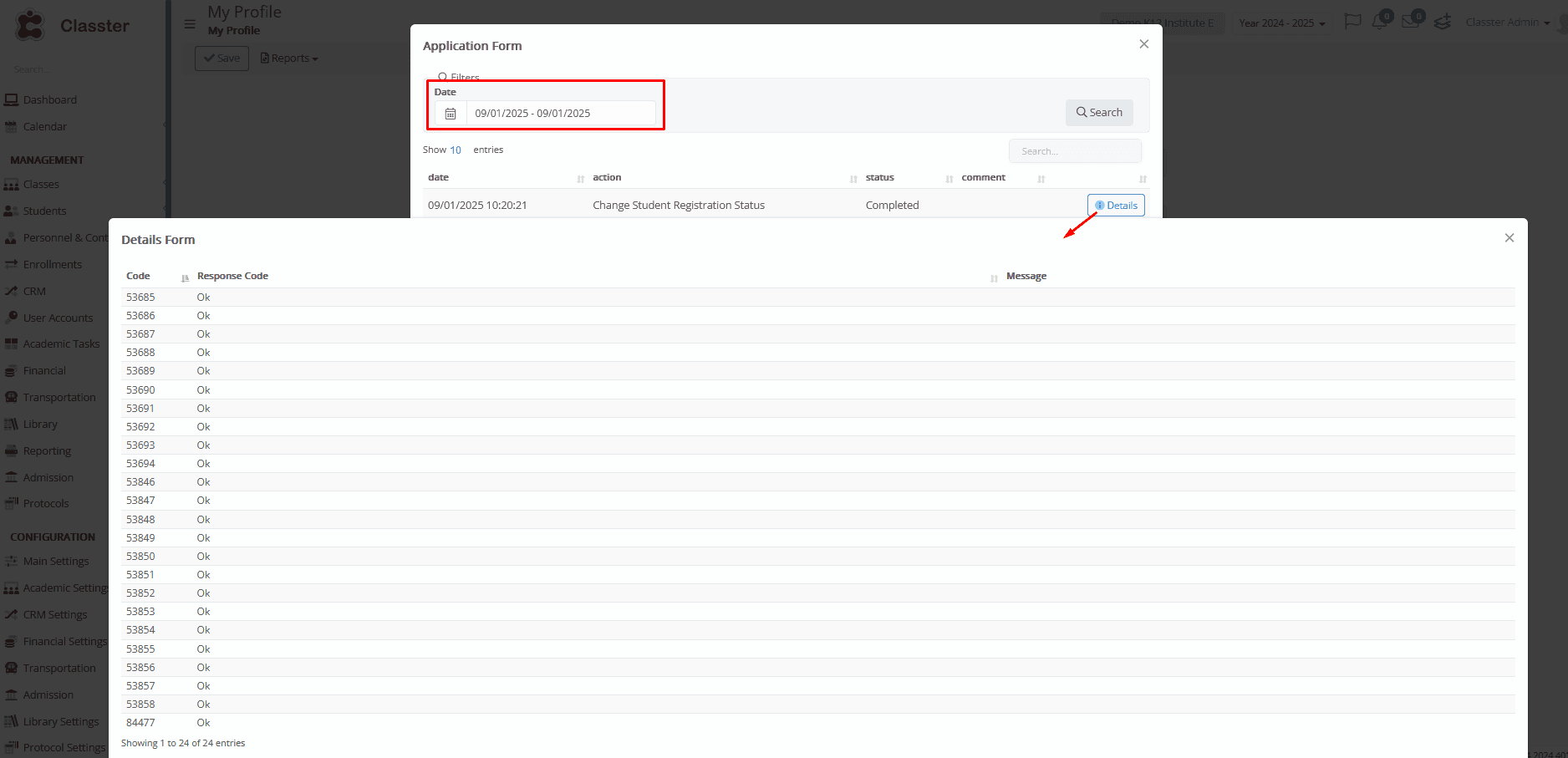Viewport: 1568px width, 758px height.
Task: Open Academic Settings menu item
Action: [66, 588]
